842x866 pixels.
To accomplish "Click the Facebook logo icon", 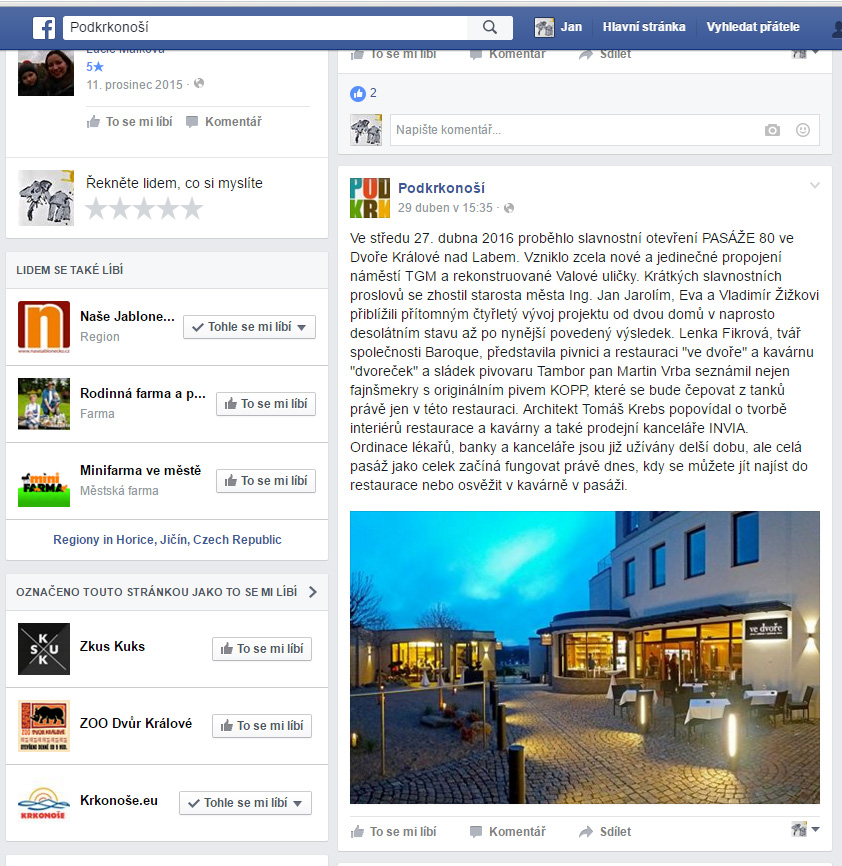I will [44, 28].
